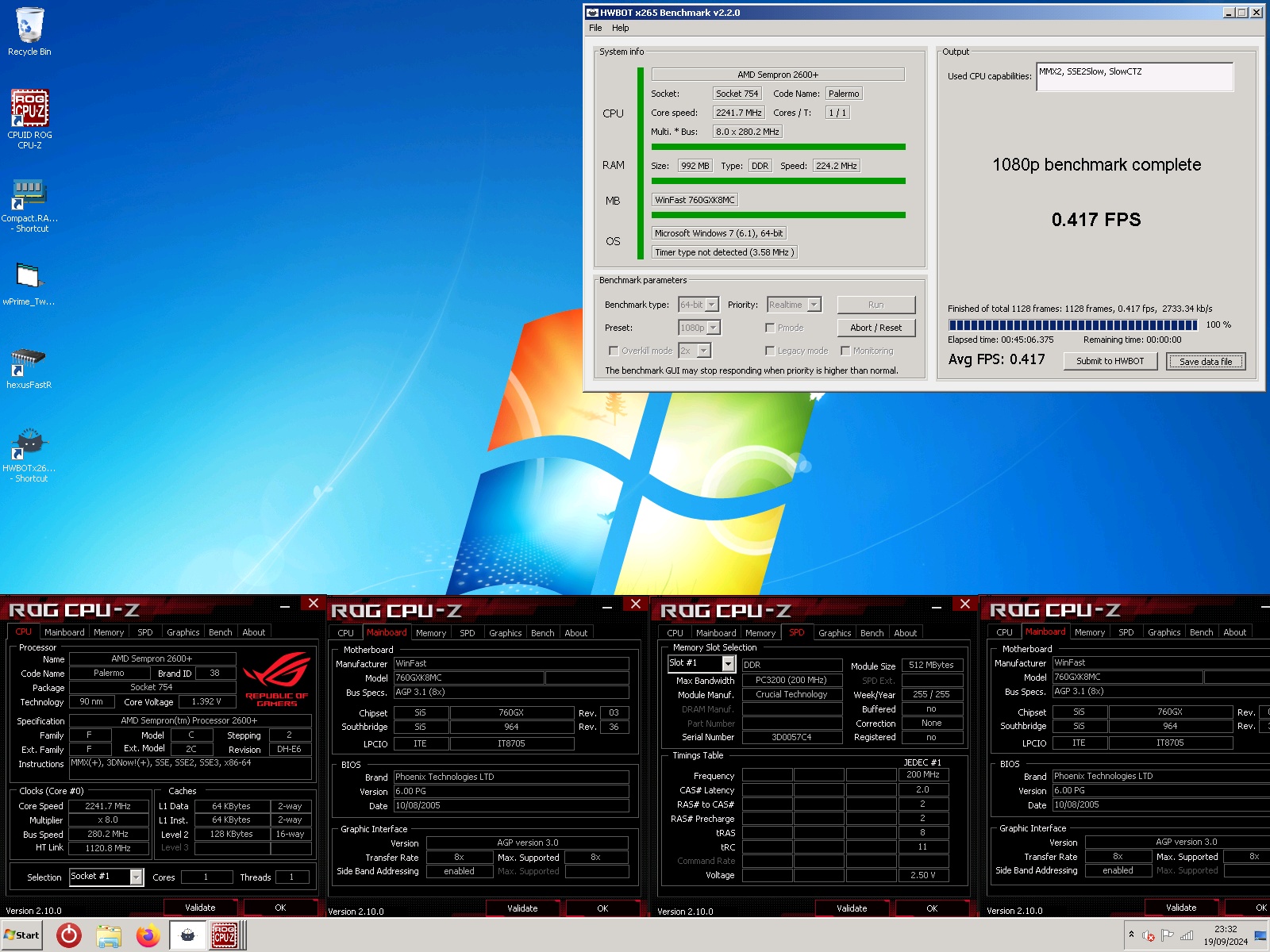The image size is (1270, 952).
Task: Switch to the Memory tab in first CPU-Z window
Action: (109, 632)
